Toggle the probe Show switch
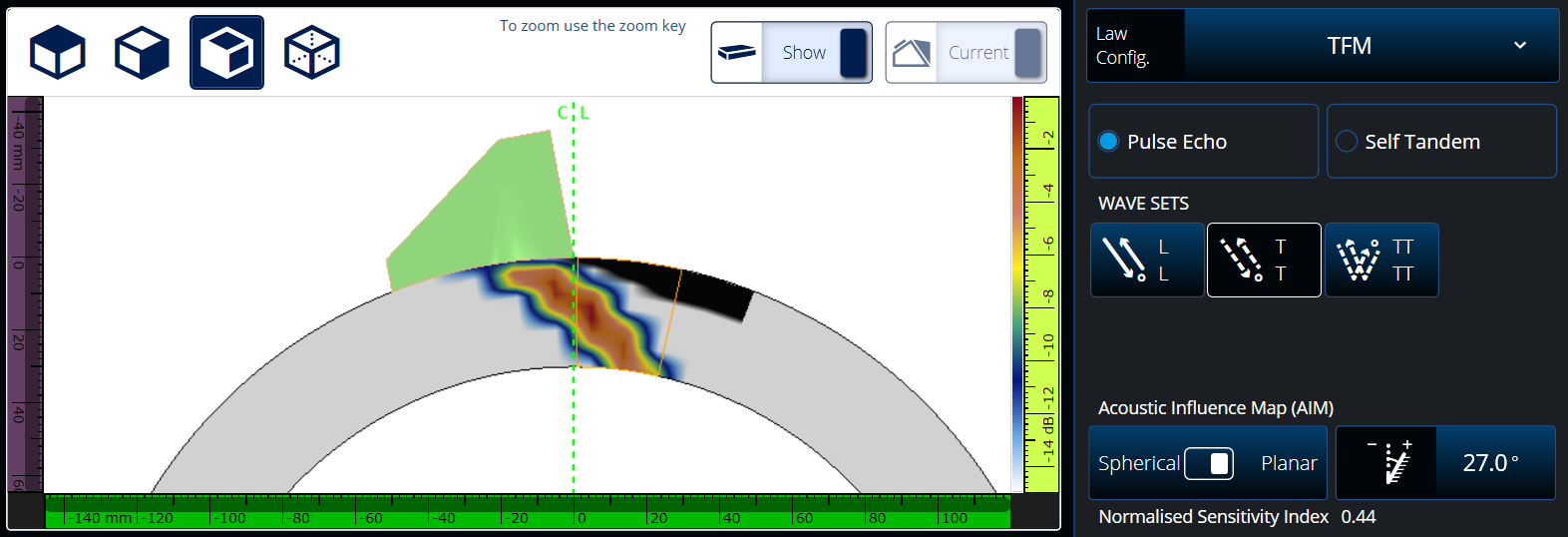Image resolution: width=1568 pixels, height=537 pixels. pos(852,53)
